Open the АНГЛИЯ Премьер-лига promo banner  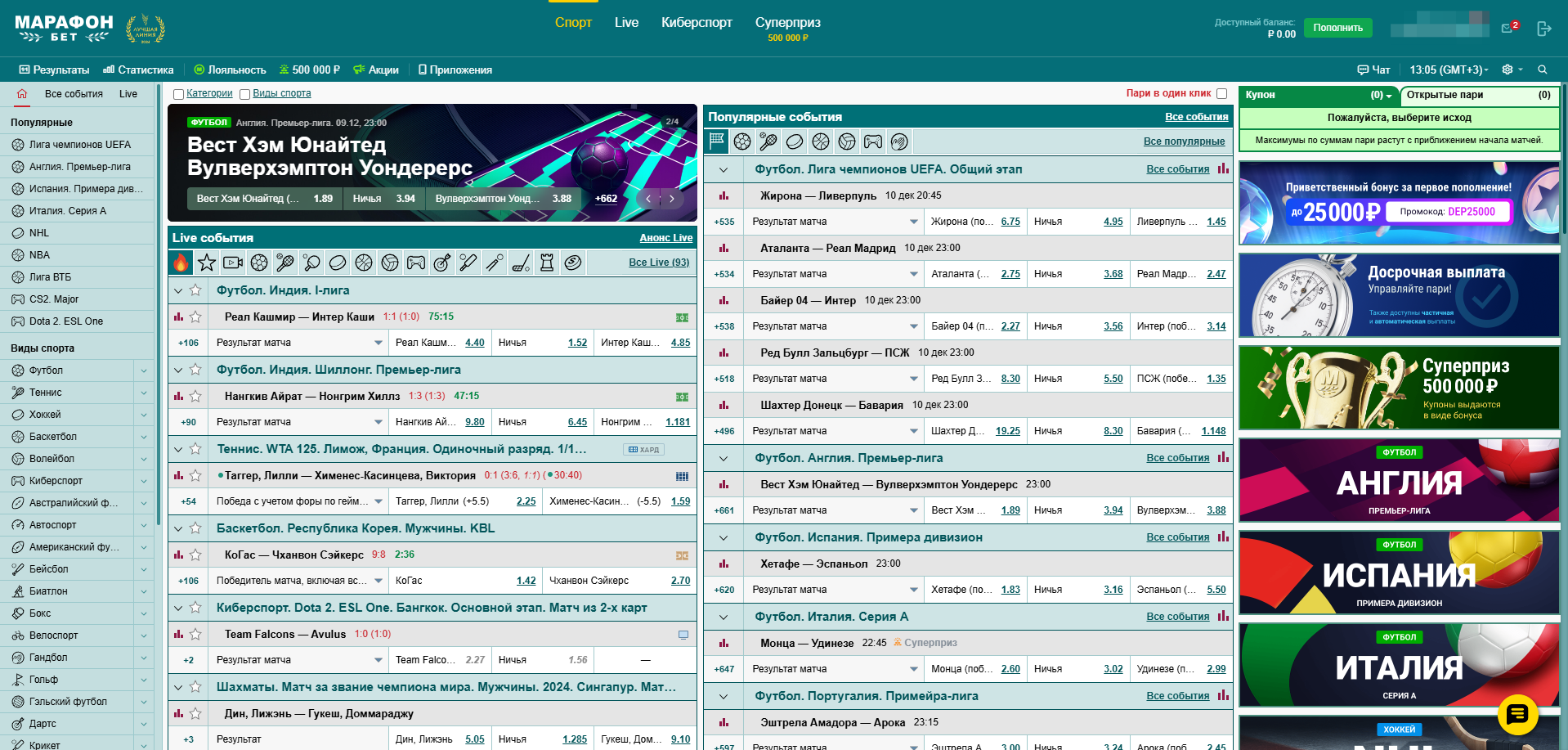[1399, 480]
